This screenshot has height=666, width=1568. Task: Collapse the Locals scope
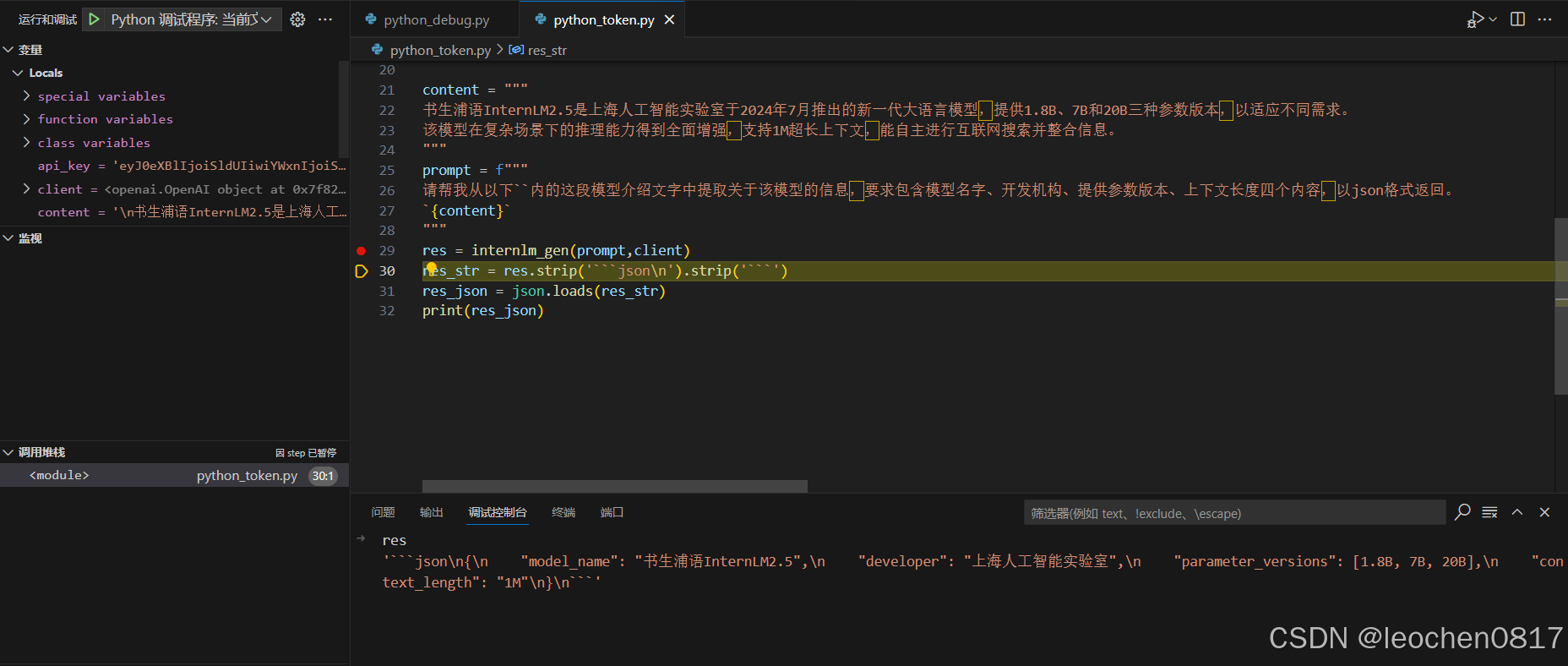(x=18, y=73)
